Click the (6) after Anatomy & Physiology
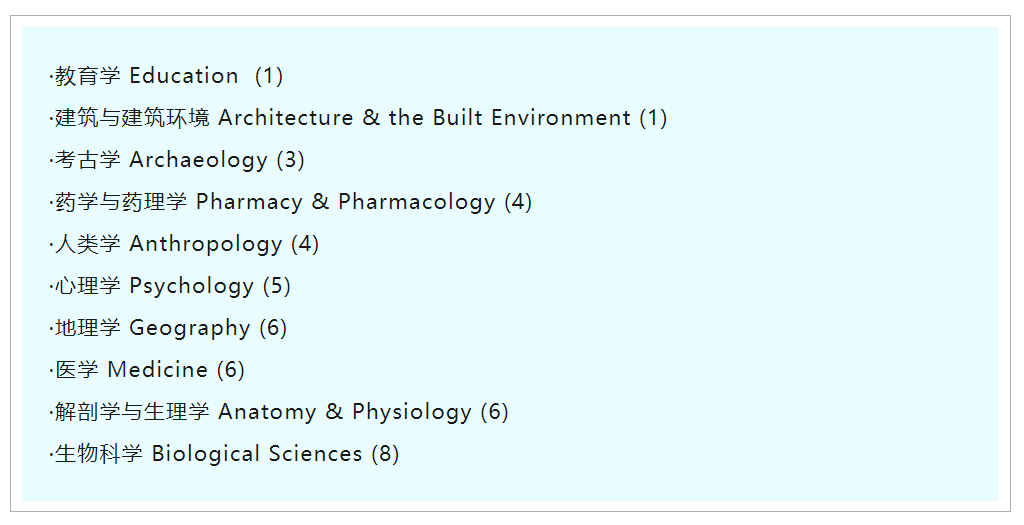The height and width of the screenshot is (525, 1024). pyautogui.click(x=495, y=412)
